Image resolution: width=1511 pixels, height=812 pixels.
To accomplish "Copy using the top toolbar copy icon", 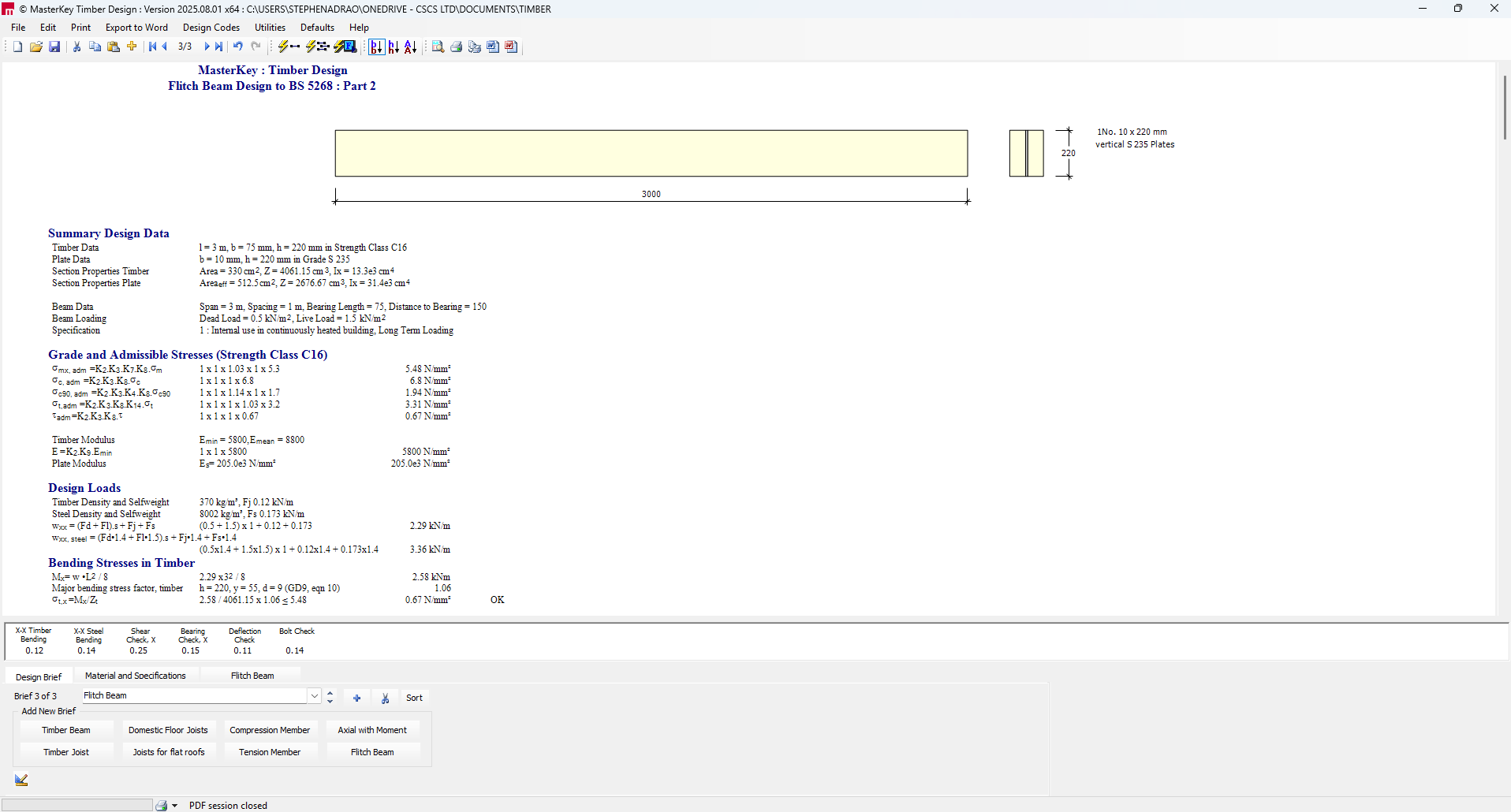I will tap(95, 47).
